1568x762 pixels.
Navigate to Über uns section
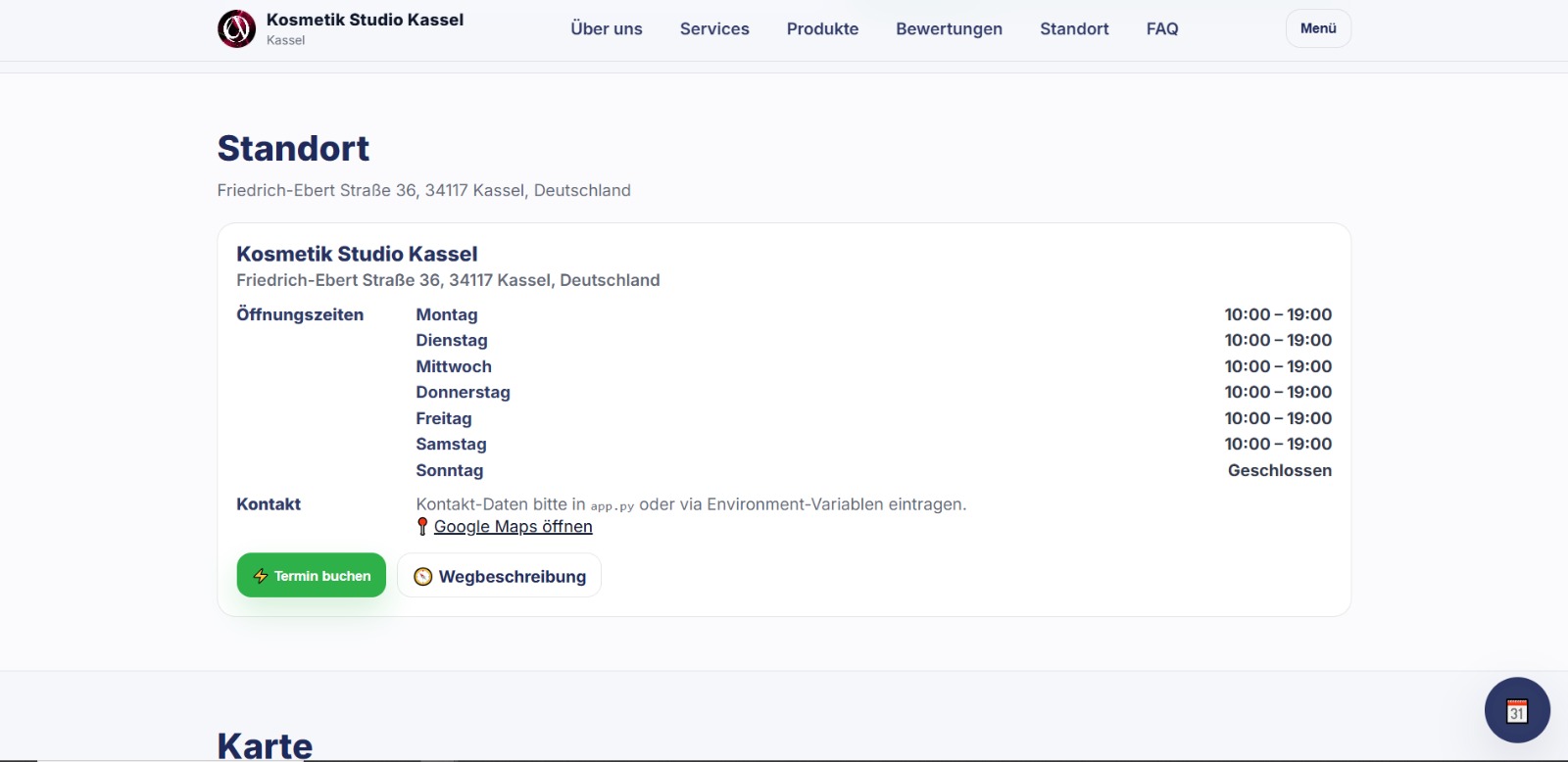click(x=607, y=29)
